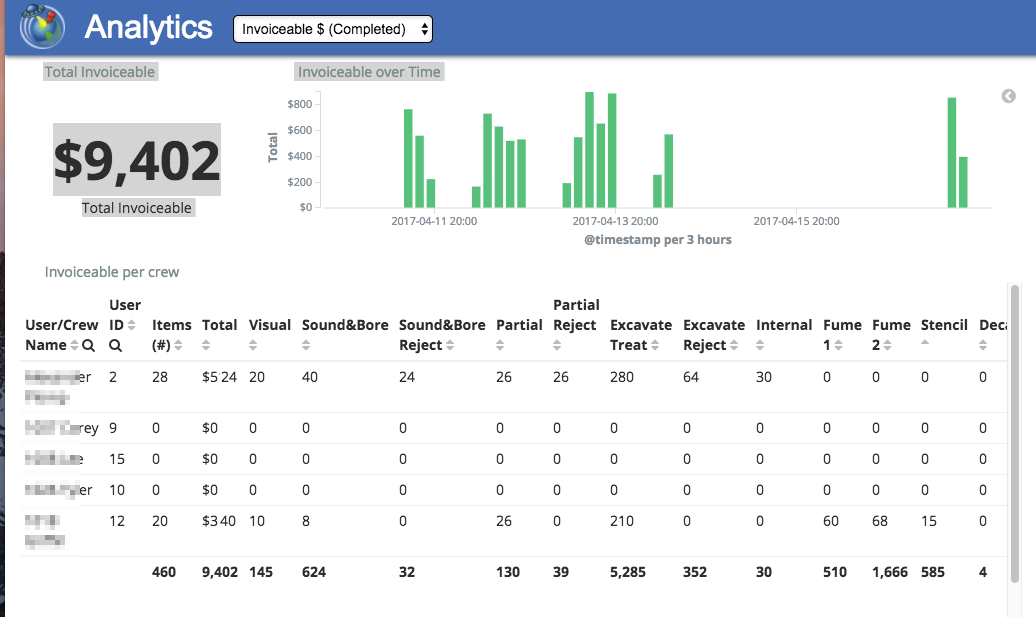The width and height of the screenshot is (1036, 617).
Task: Click the rightmost tall green bar
Action: click(952, 153)
